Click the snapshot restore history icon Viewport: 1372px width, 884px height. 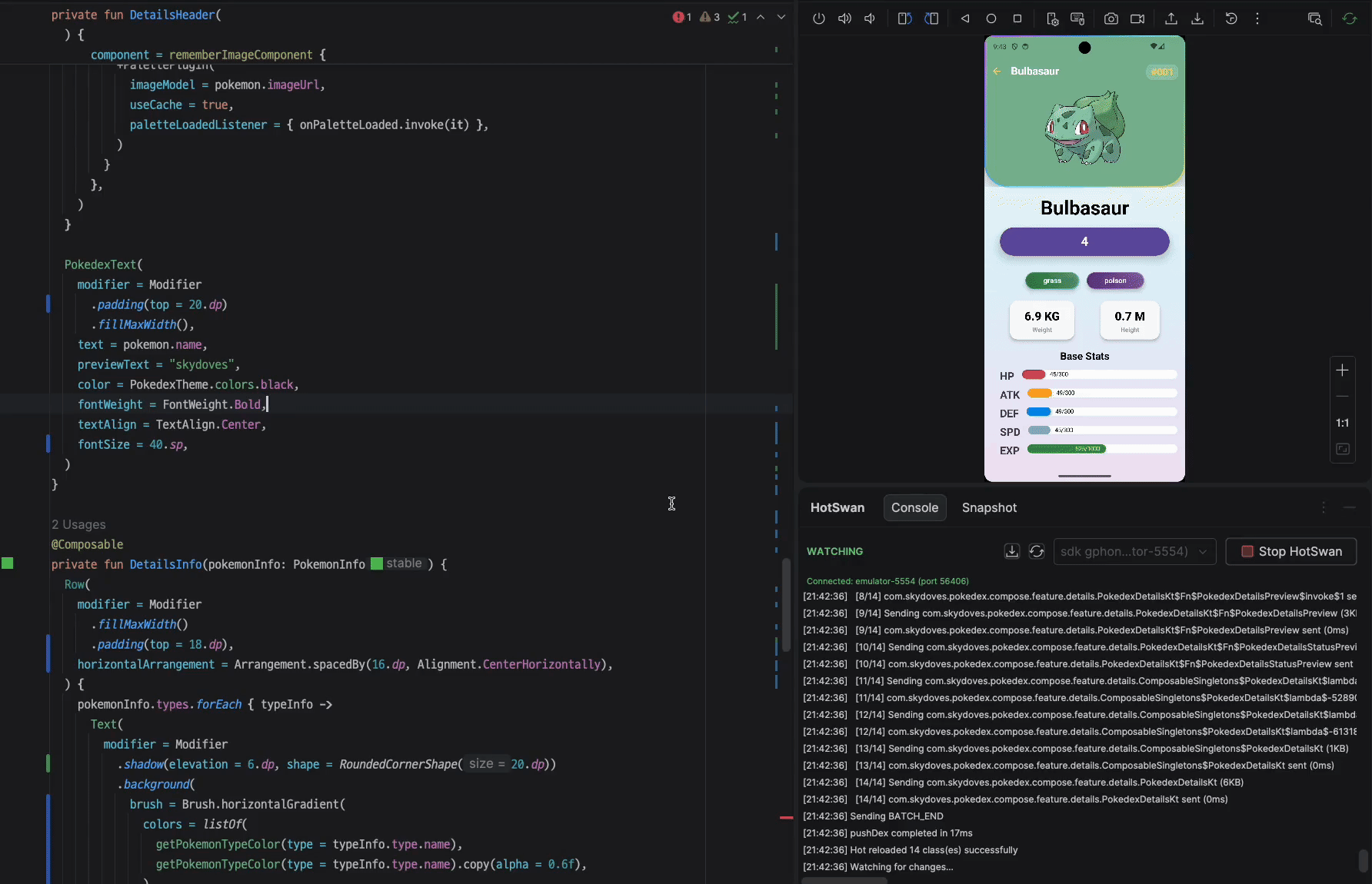click(x=1231, y=18)
